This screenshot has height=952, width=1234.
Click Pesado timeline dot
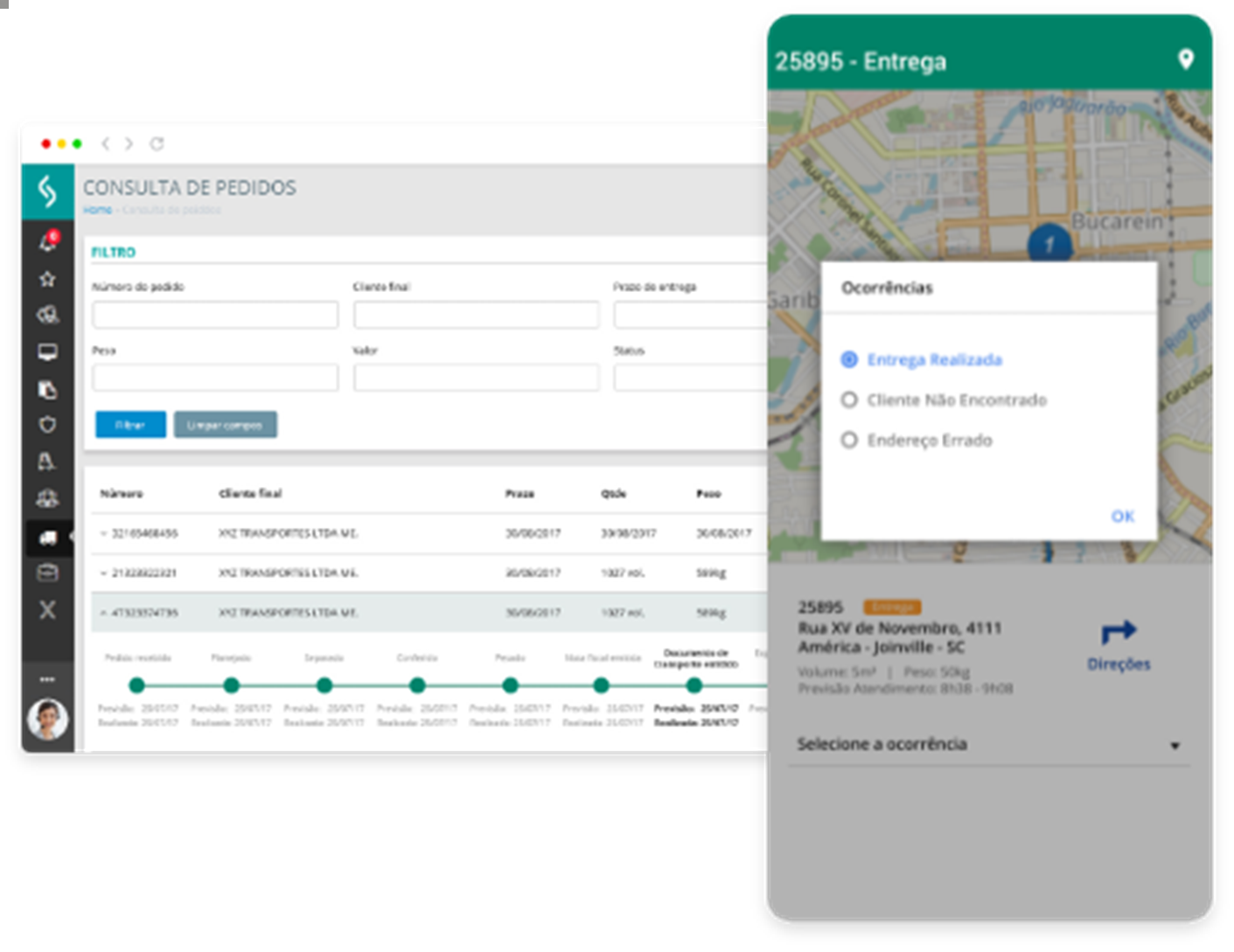pos(510,685)
